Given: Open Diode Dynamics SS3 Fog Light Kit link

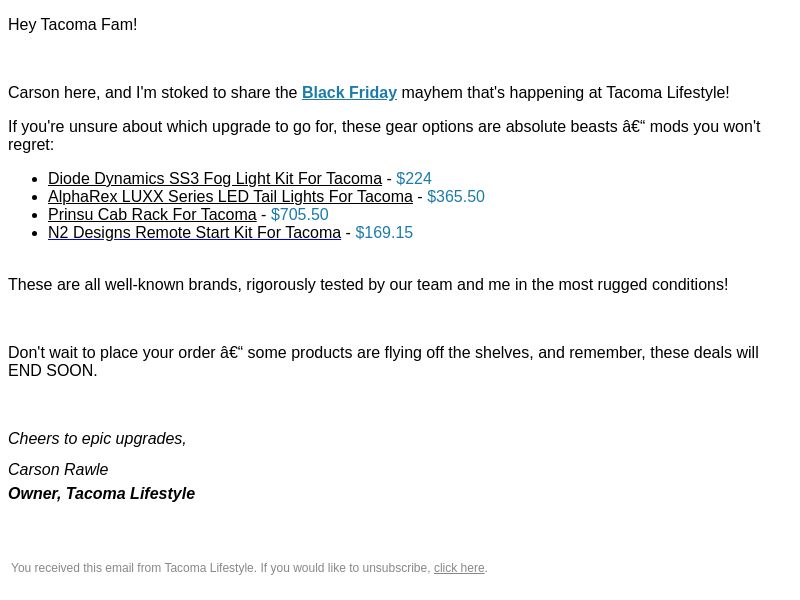Looking at the screenshot, I should (215, 179).
